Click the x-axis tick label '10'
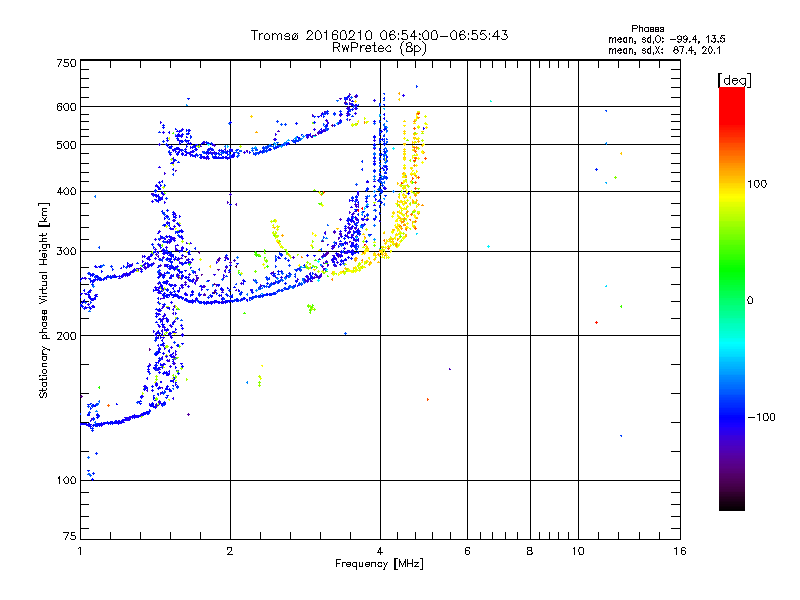Screen dimensions: 800x600 (x=578, y=551)
